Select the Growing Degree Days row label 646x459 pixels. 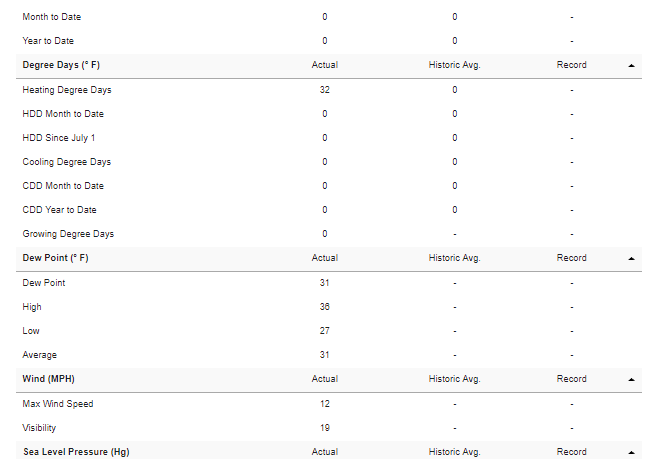click(x=68, y=234)
